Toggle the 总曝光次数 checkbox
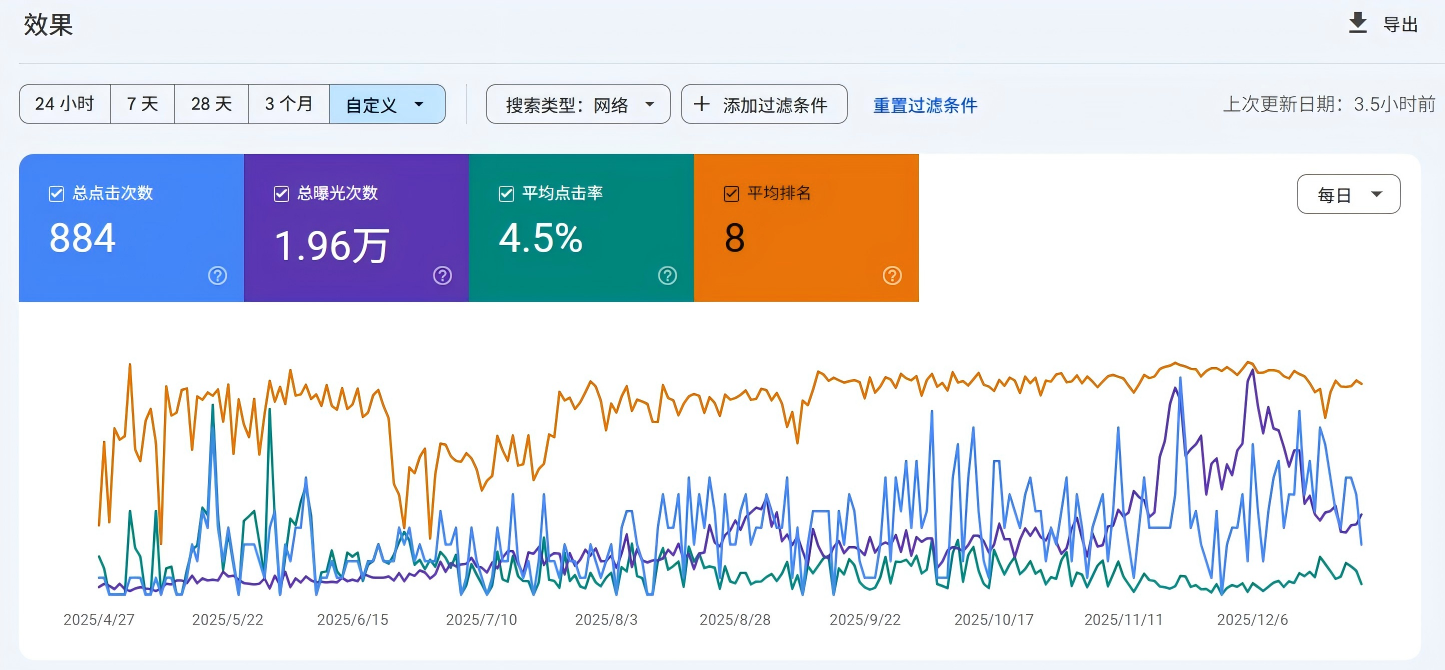This screenshot has height=670, width=1445. (282, 194)
